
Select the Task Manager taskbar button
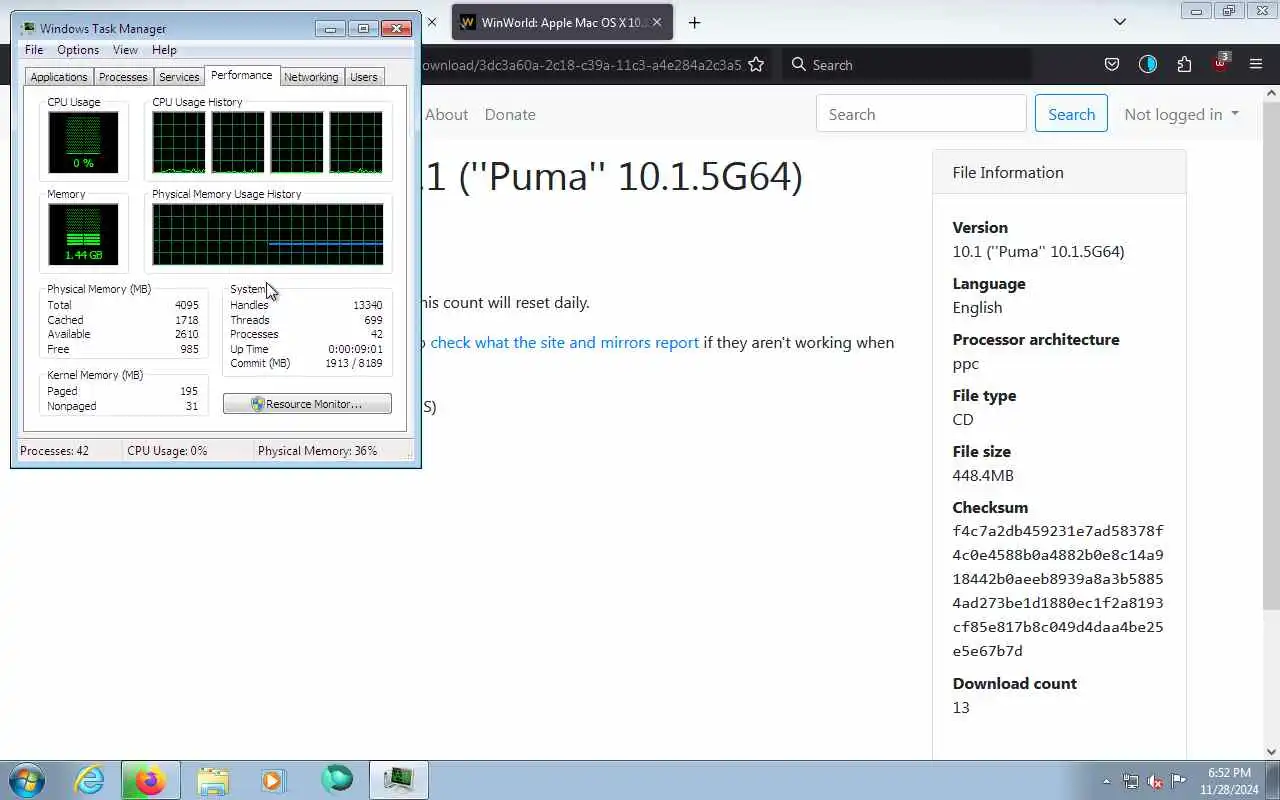point(399,780)
